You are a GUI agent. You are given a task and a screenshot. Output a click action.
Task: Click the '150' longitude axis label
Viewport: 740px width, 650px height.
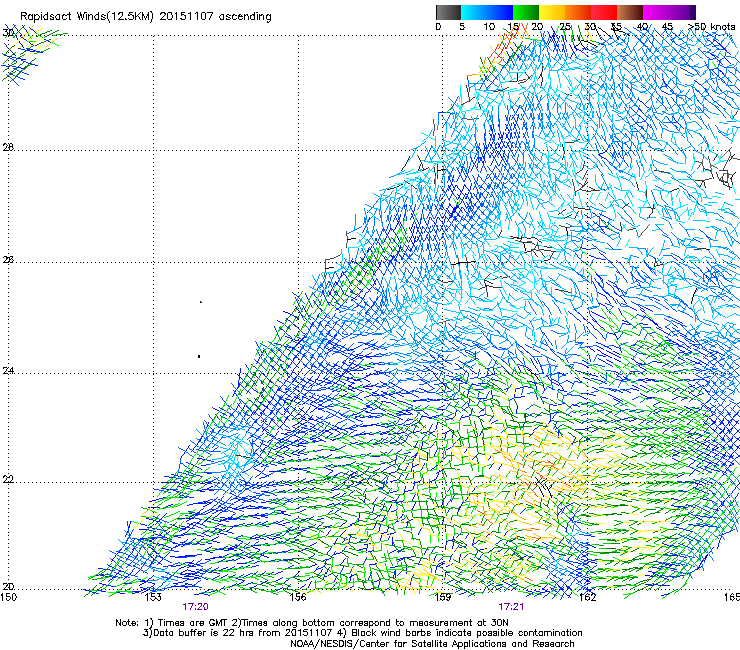point(8,597)
